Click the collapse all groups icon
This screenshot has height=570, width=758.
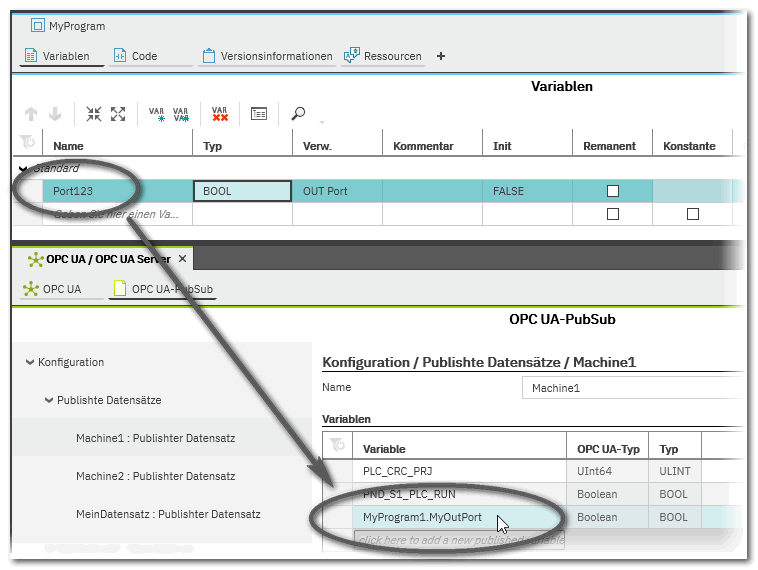tap(94, 114)
